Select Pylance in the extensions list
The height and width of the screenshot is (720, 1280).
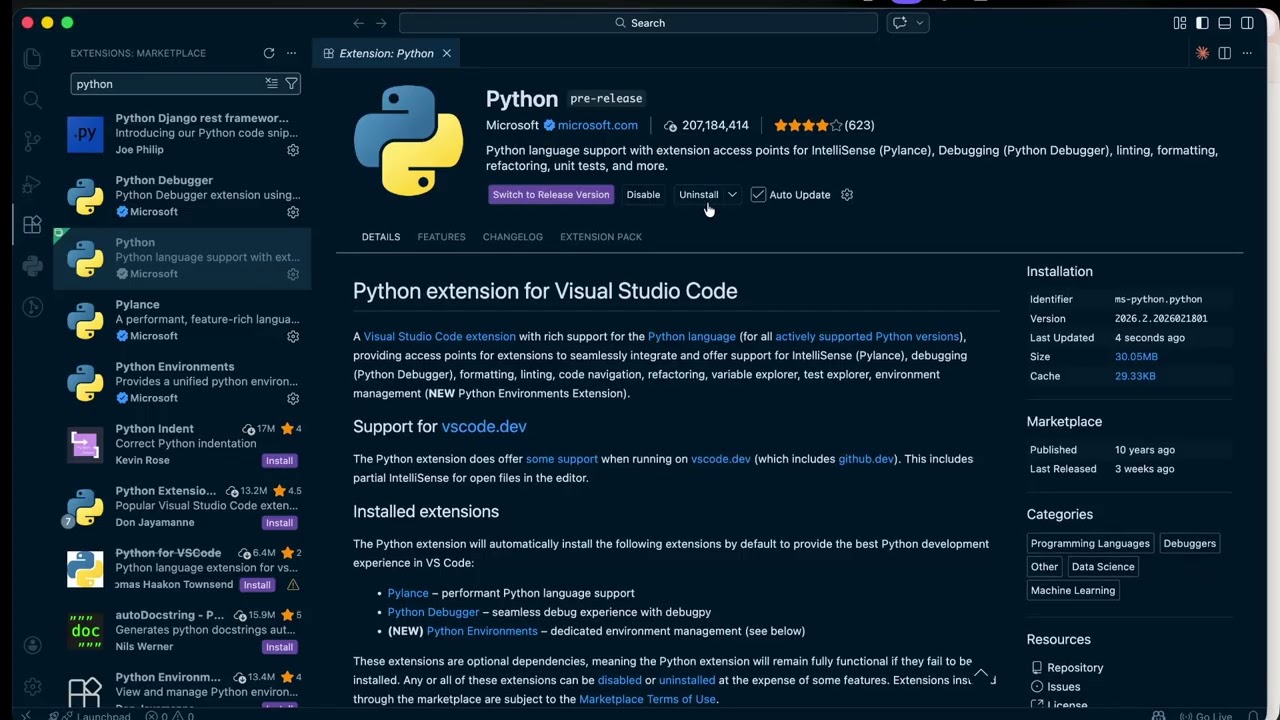pos(182,320)
